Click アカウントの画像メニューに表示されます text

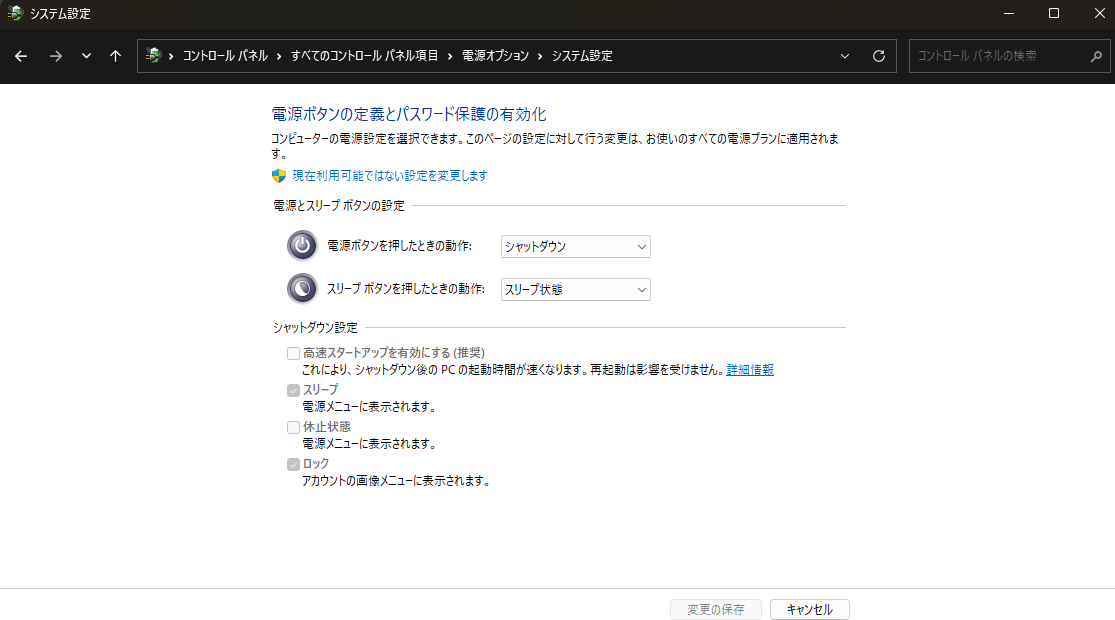tap(396, 481)
